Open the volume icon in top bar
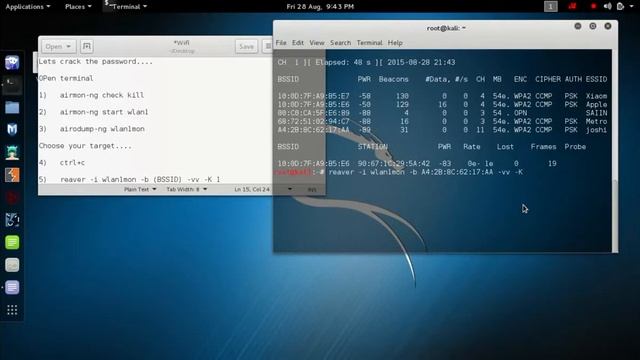 pyautogui.click(x=607, y=6)
